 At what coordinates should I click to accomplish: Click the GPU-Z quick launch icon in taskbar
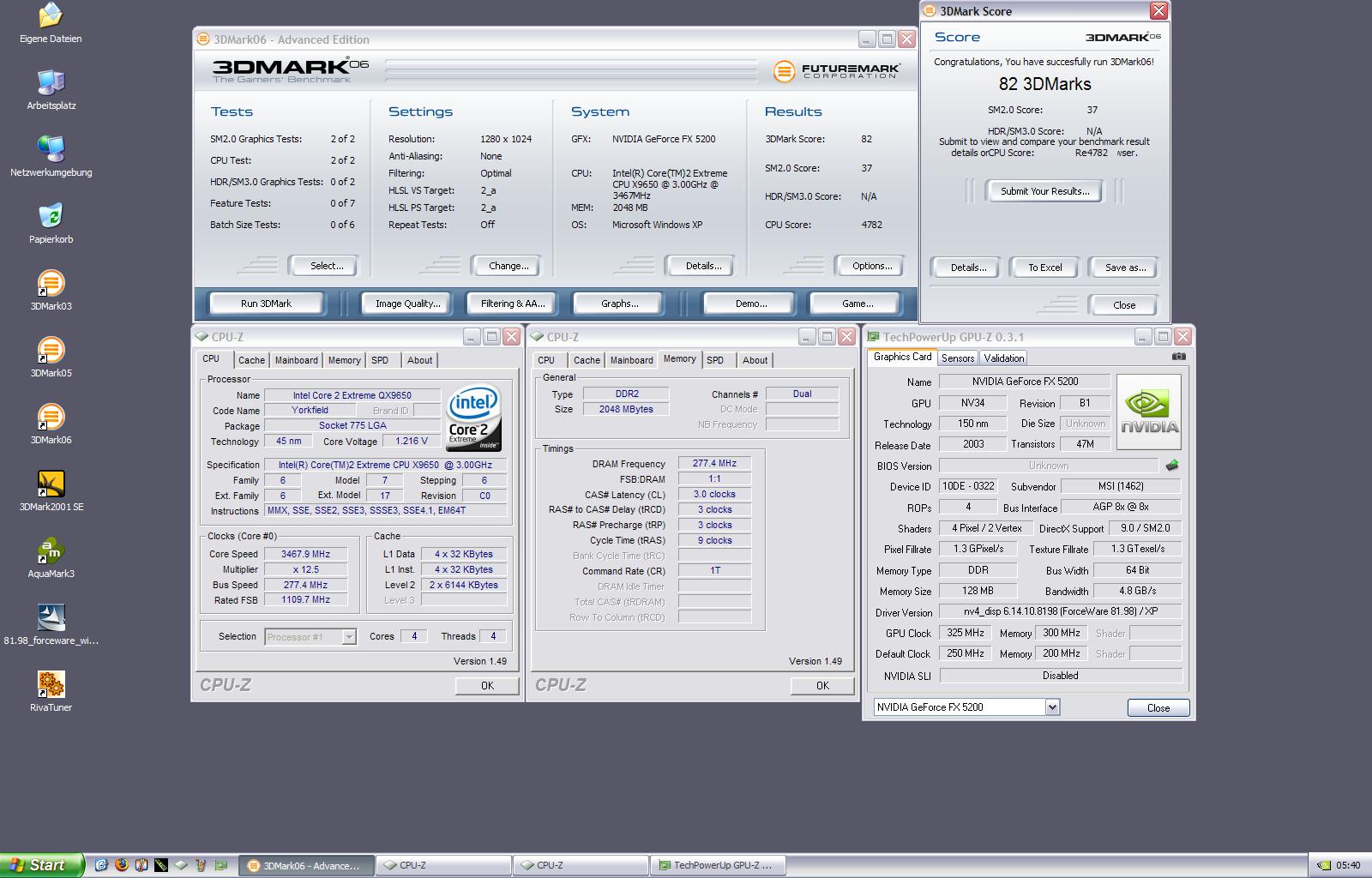pos(221,865)
